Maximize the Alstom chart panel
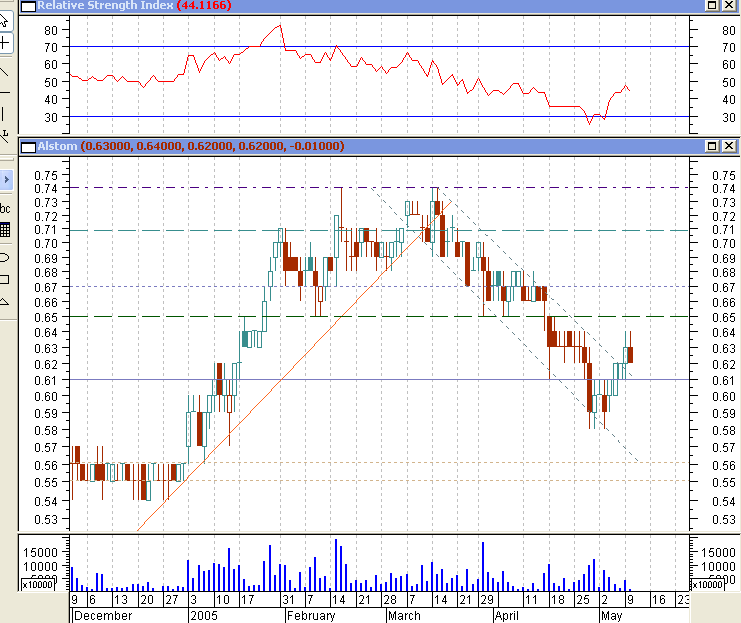Viewport: 741px width, 623px height. 712,146
